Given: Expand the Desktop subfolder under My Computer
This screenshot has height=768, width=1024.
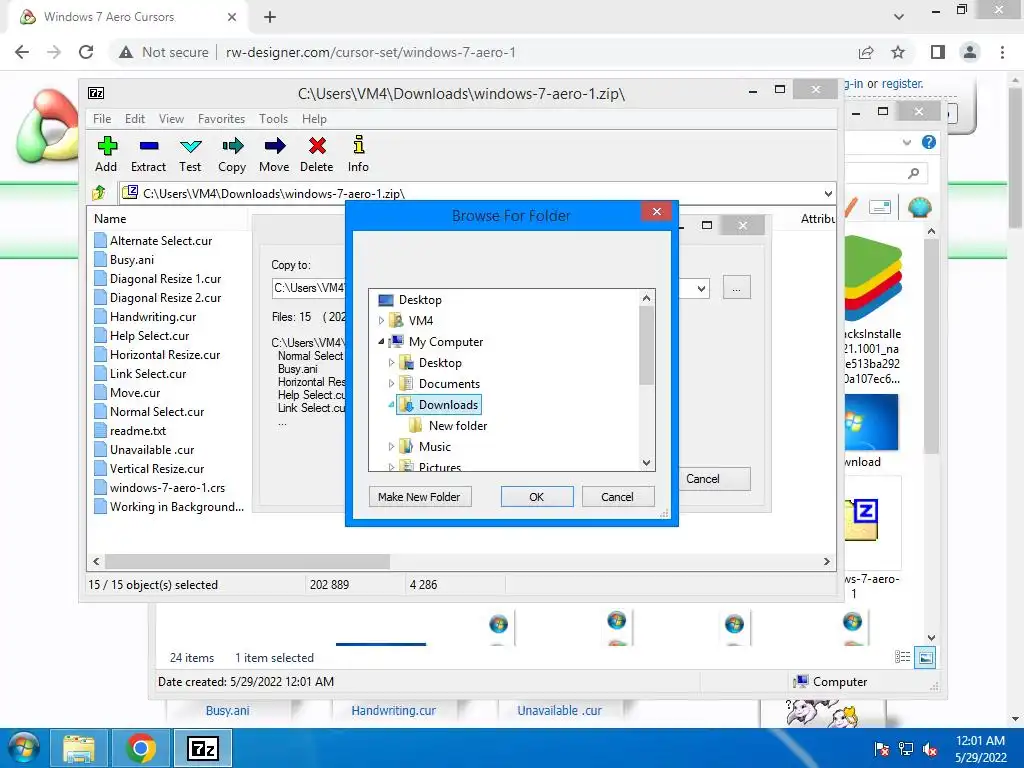Looking at the screenshot, I should pyautogui.click(x=391, y=362).
